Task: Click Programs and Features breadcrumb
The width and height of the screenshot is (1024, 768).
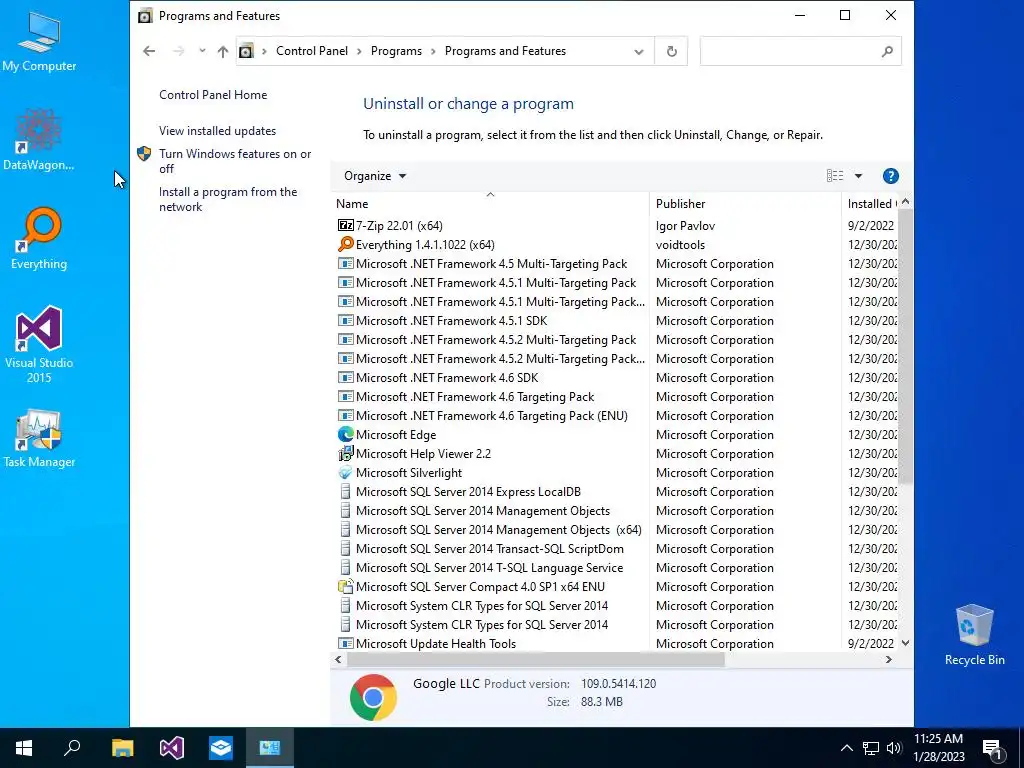Action: pyautogui.click(x=505, y=51)
